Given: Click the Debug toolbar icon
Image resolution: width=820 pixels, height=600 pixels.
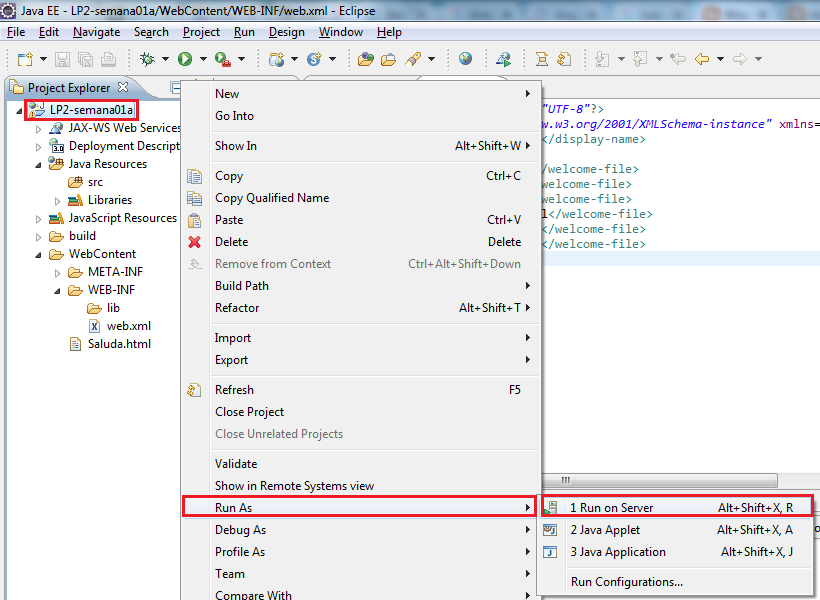Looking at the screenshot, I should (x=148, y=59).
